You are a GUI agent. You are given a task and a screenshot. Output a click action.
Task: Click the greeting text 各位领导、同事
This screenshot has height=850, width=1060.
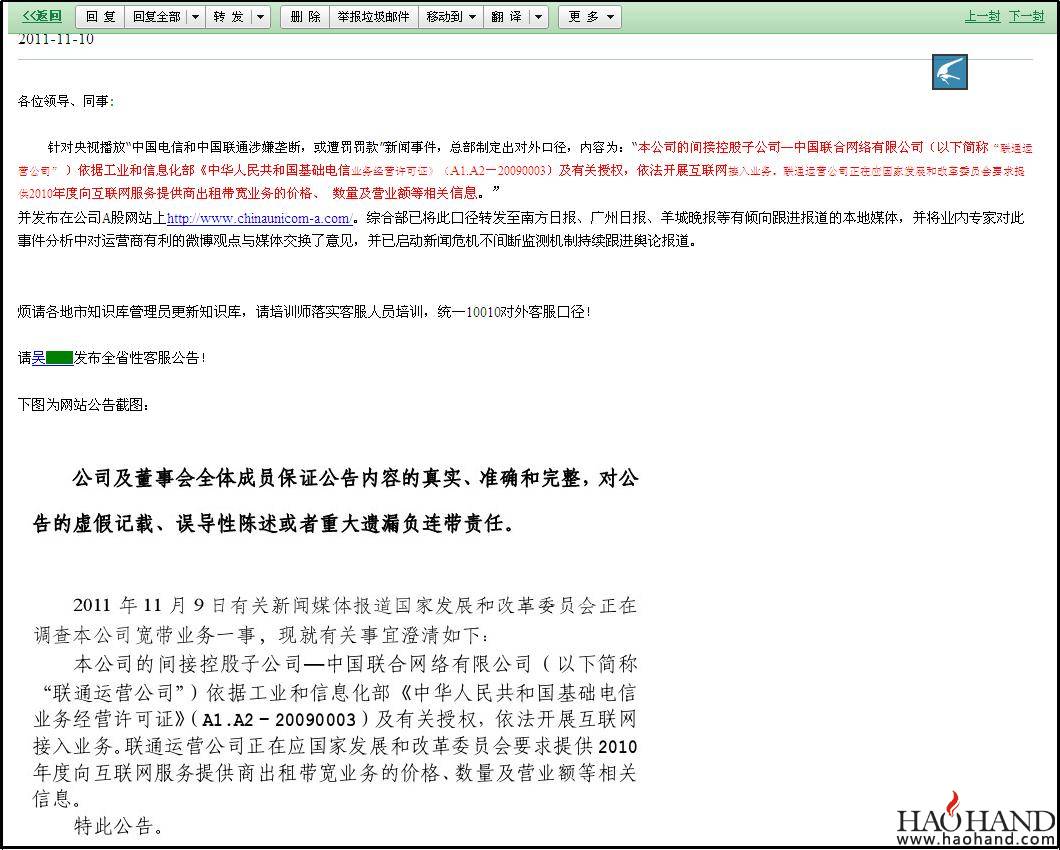(x=66, y=102)
